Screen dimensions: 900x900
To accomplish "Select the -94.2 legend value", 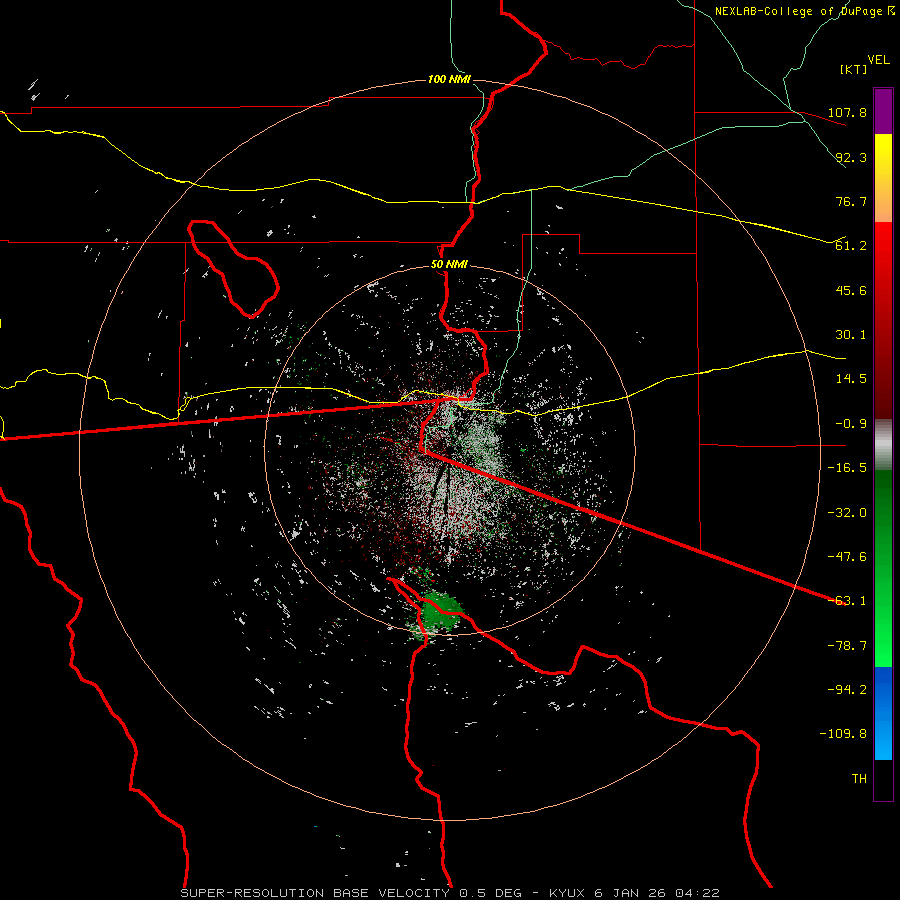I will click(x=847, y=690).
